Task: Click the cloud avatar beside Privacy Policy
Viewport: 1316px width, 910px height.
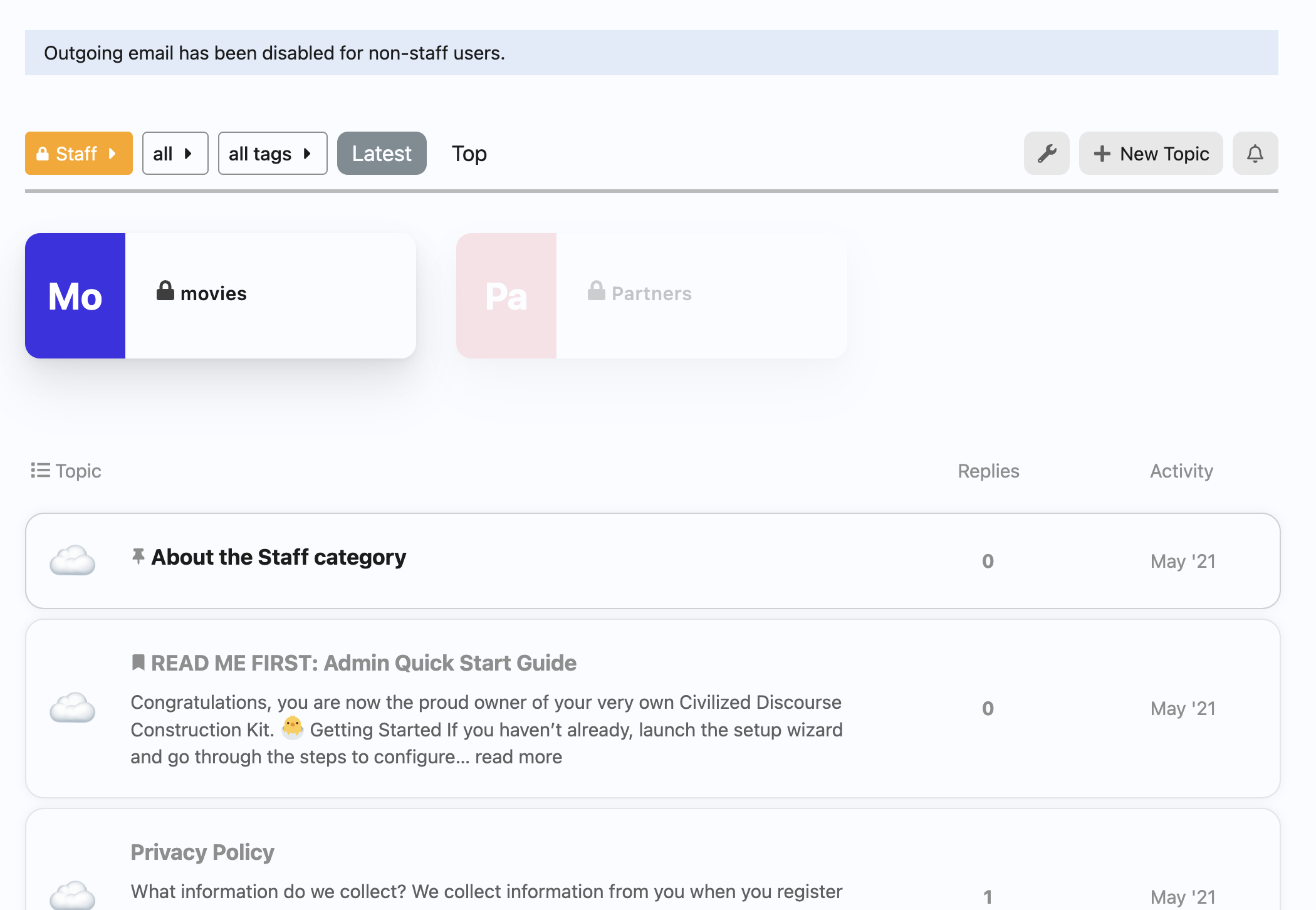Action: 73,895
